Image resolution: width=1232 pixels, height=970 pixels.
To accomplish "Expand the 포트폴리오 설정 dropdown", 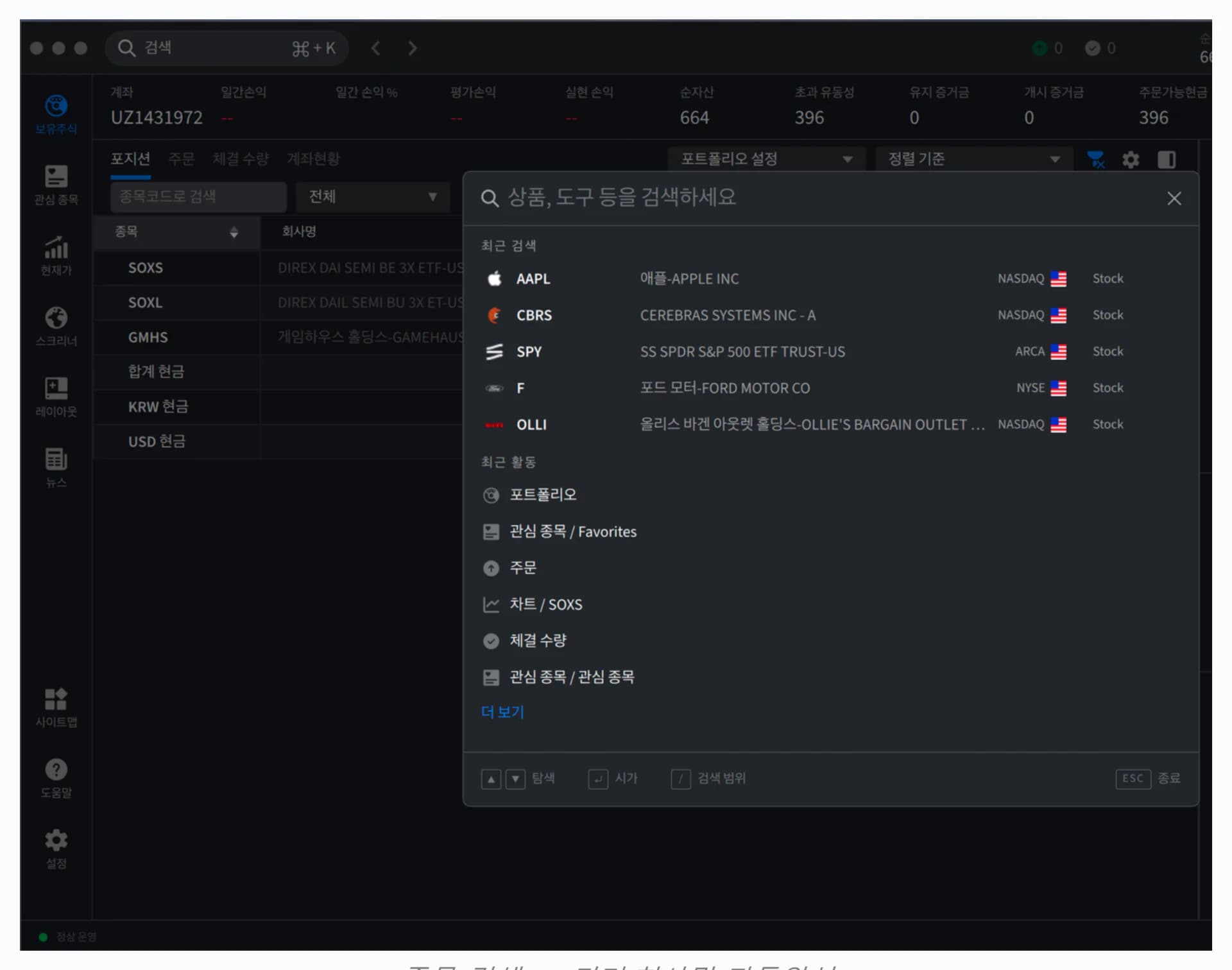I will [x=766, y=159].
